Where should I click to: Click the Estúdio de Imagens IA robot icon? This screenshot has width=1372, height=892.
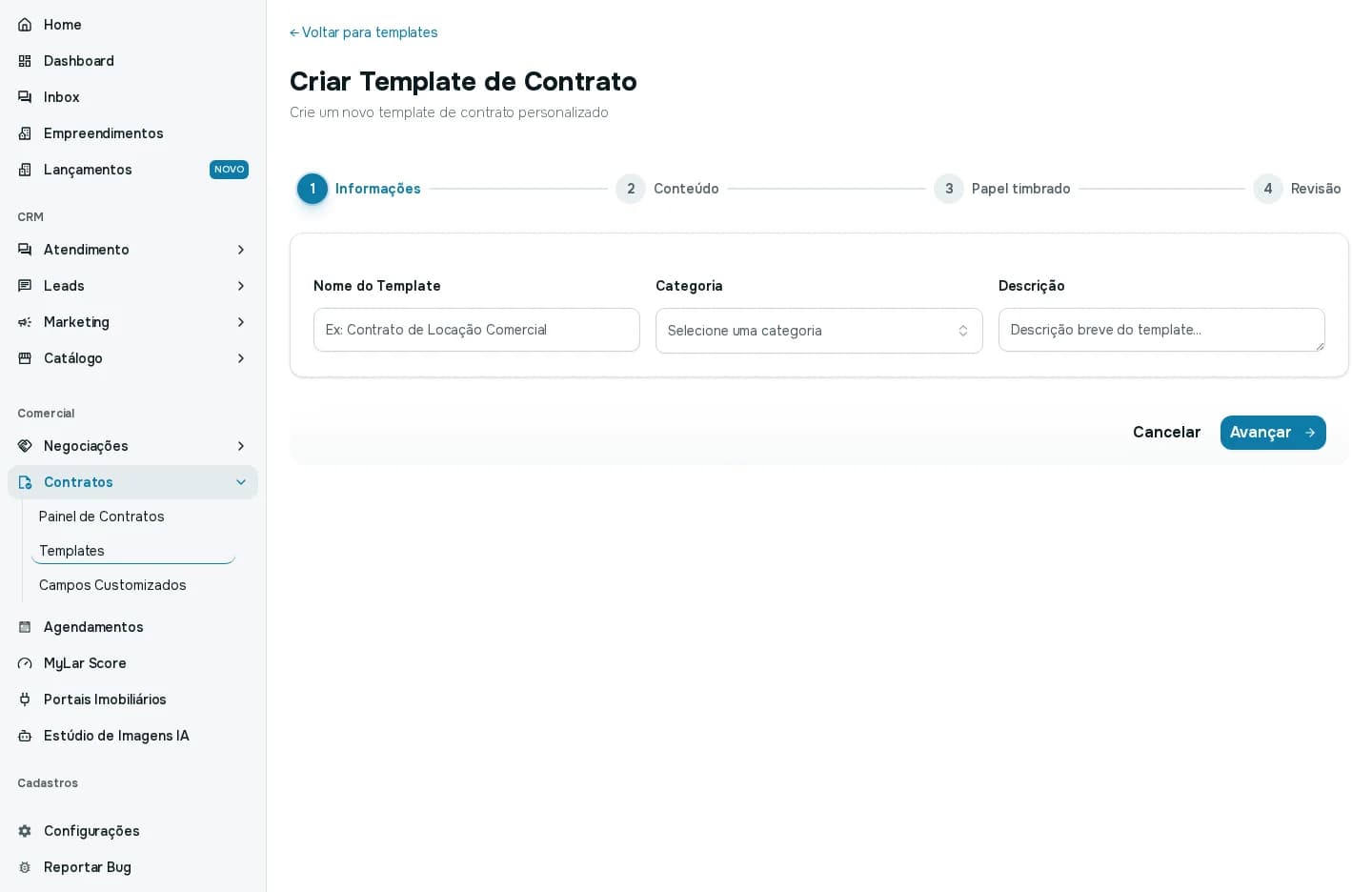[x=25, y=736]
